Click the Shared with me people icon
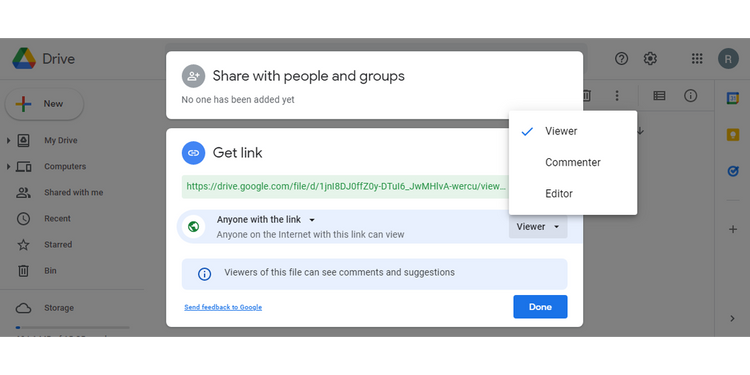 23,193
